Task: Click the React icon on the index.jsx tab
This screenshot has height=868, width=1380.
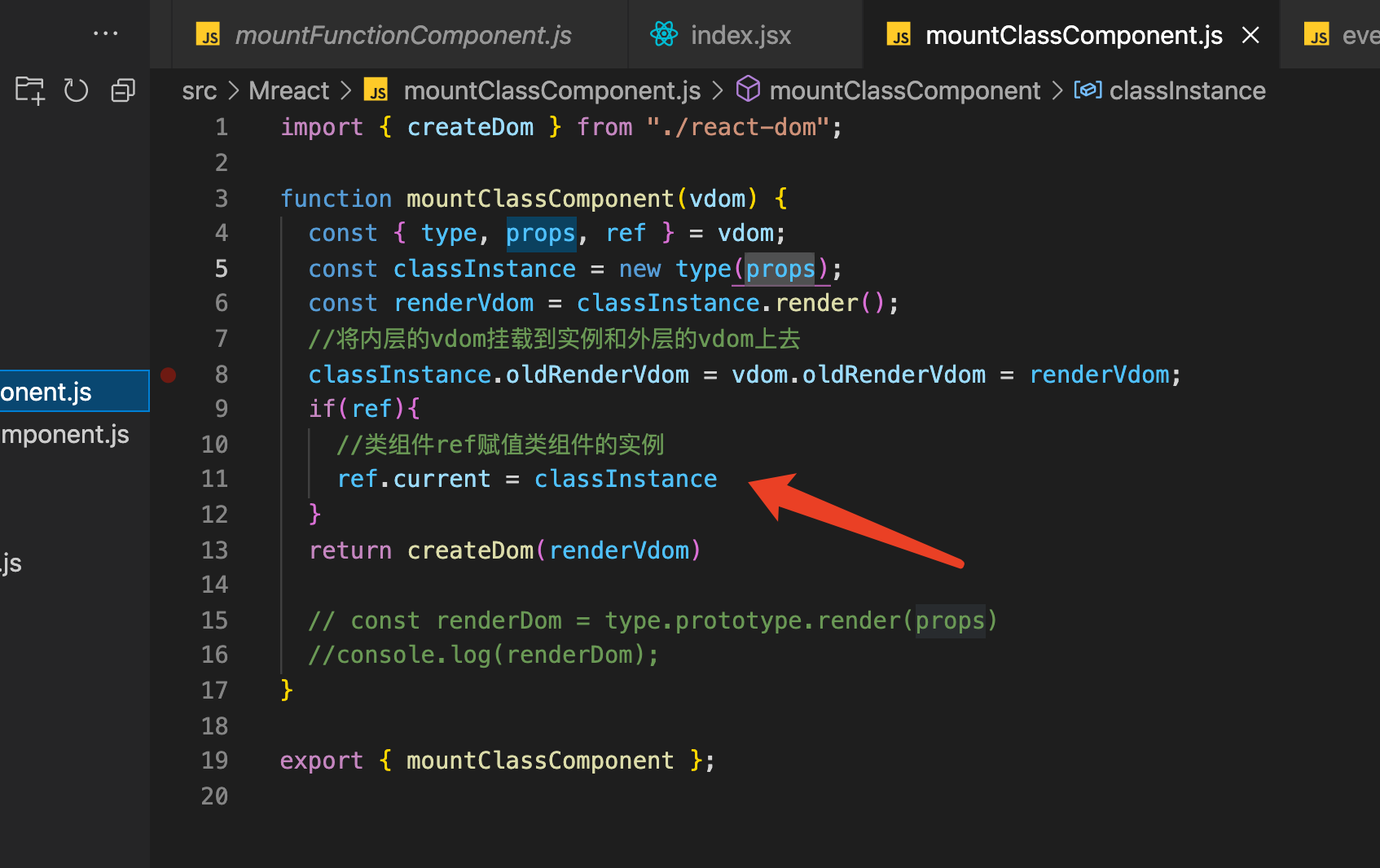Action: [x=664, y=34]
